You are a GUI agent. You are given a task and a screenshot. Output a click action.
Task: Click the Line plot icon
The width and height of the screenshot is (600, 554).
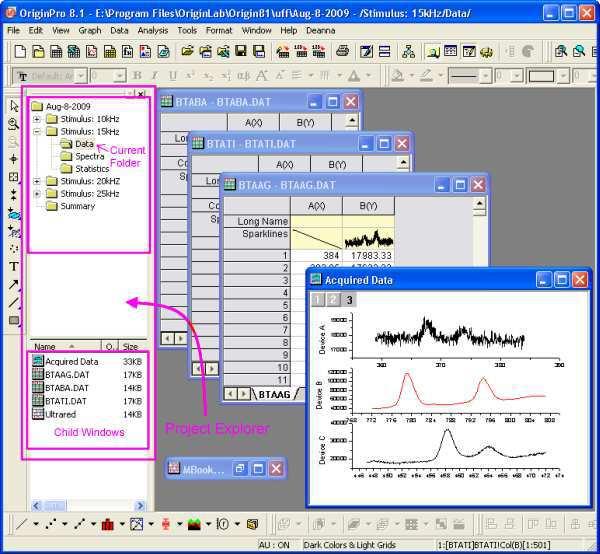[x=21, y=524]
